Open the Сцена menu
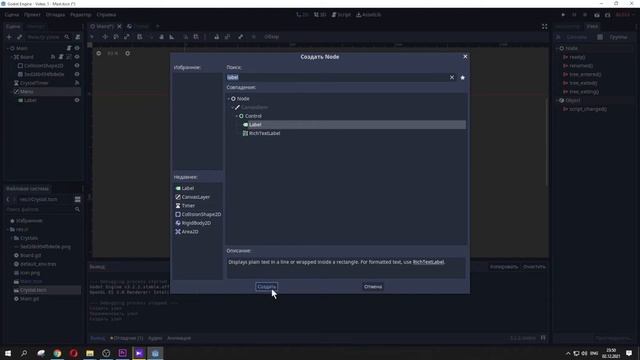This screenshot has width=640, height=360. (x=12, y=15)
